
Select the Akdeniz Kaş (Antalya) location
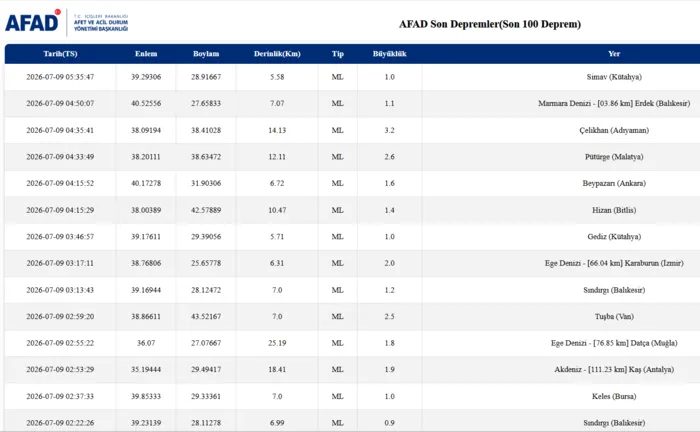pos(614,369)
